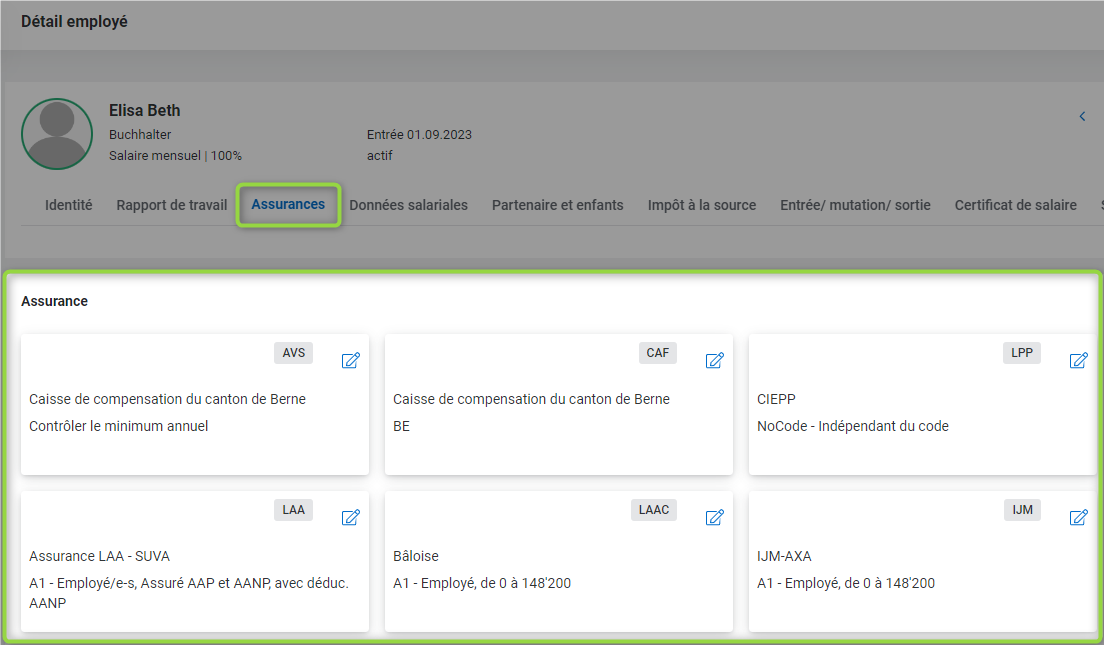Edit the AVS insurance card

pyautogui.click(x=350, y=361)
